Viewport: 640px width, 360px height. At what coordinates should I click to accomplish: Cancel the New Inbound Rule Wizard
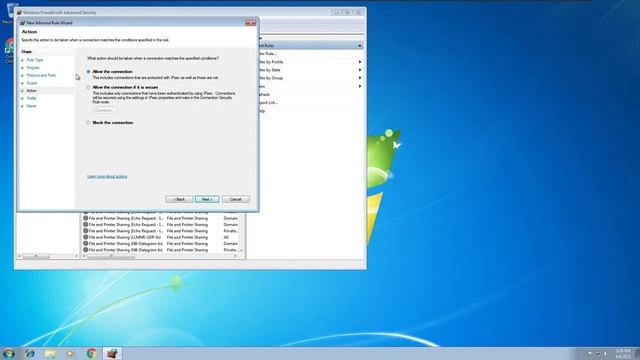point(236,199)
